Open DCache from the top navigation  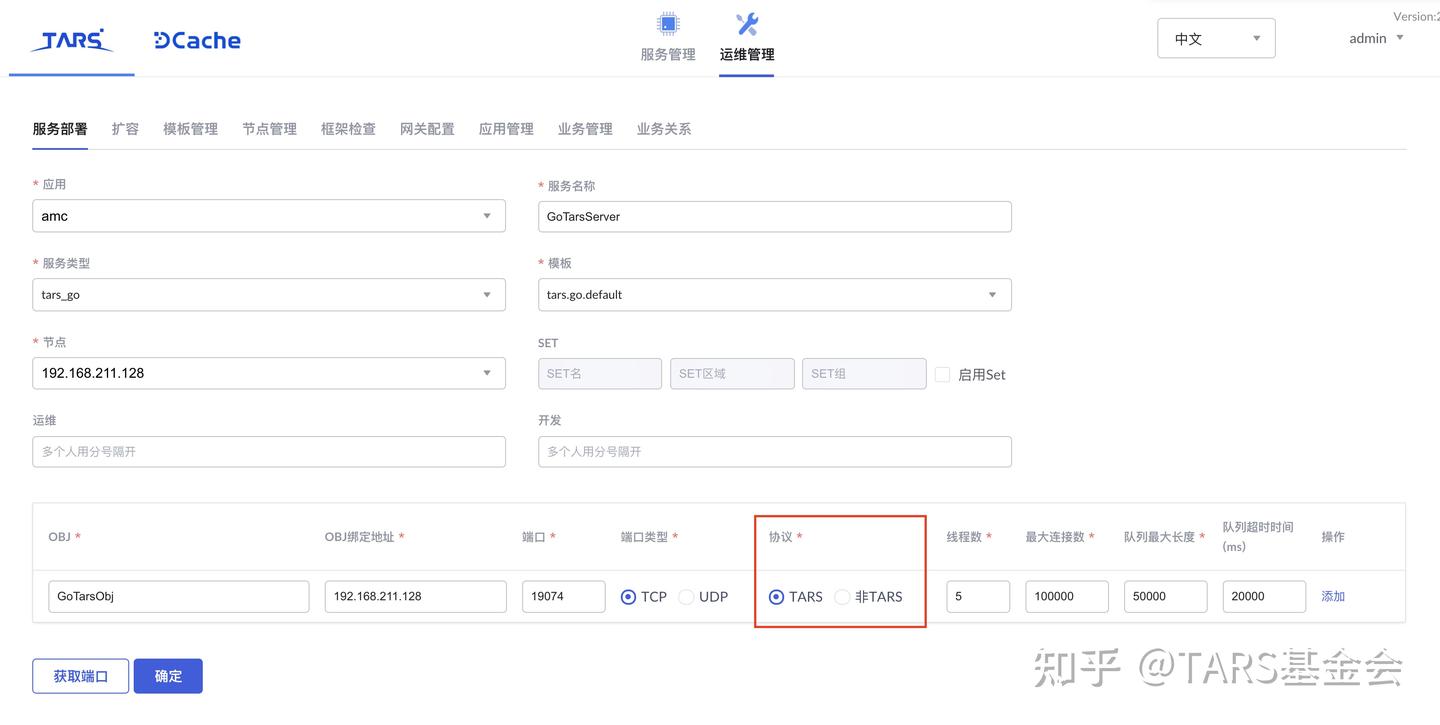(196, 40)
